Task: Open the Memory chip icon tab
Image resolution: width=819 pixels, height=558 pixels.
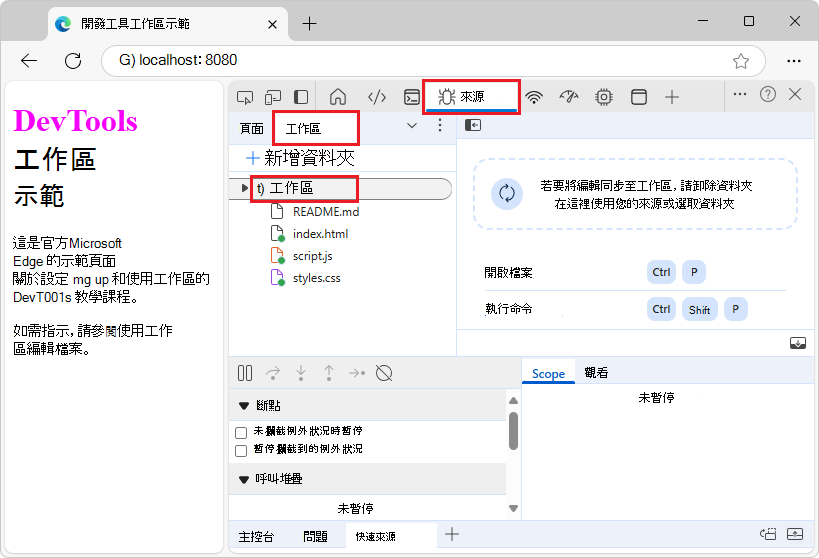Action: pyautogui.click(x=604, y=97)
